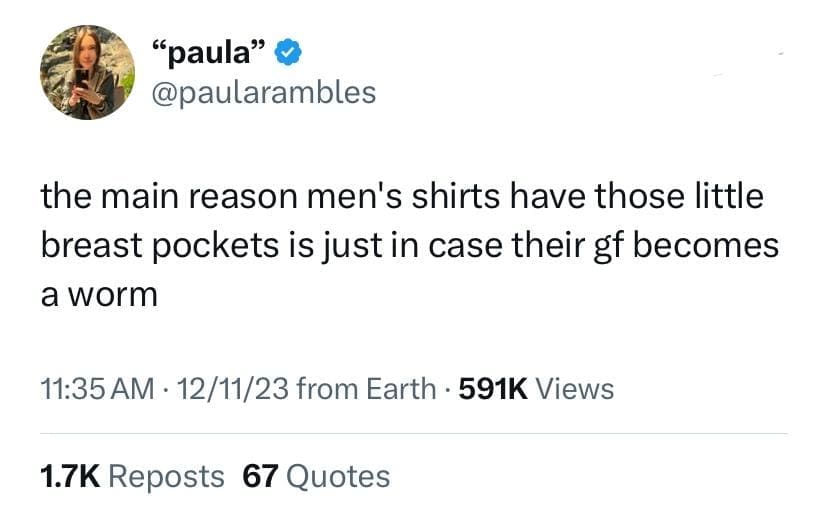Select the "from Earth" location text
Screen dimensions: 828x519
click(x=366, y=389)
